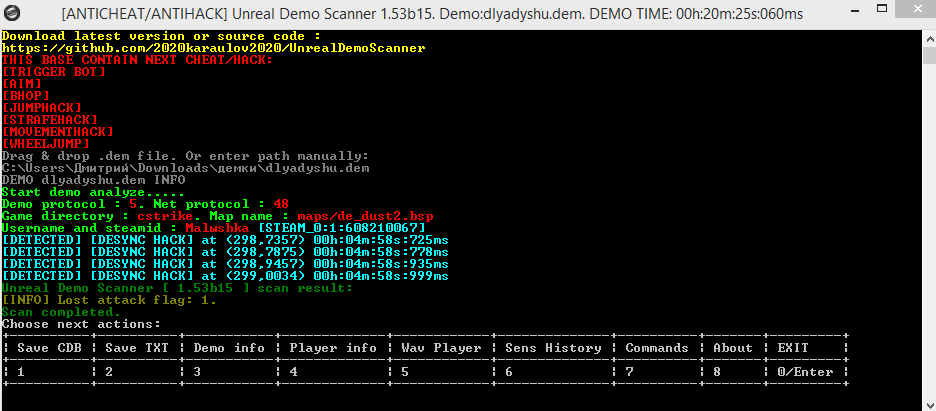
Task: Click the STEAM_0:1:608210067 steamid text
Action: point(341,228)
